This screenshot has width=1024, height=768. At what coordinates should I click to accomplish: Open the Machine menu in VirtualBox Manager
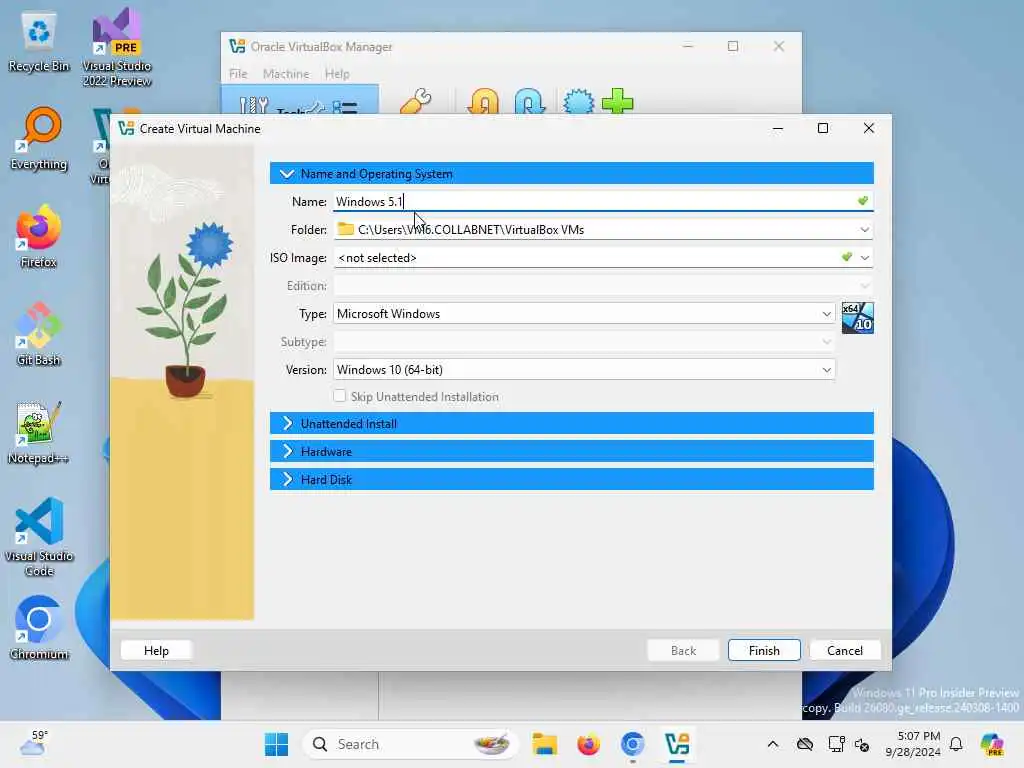coord(286,74)
